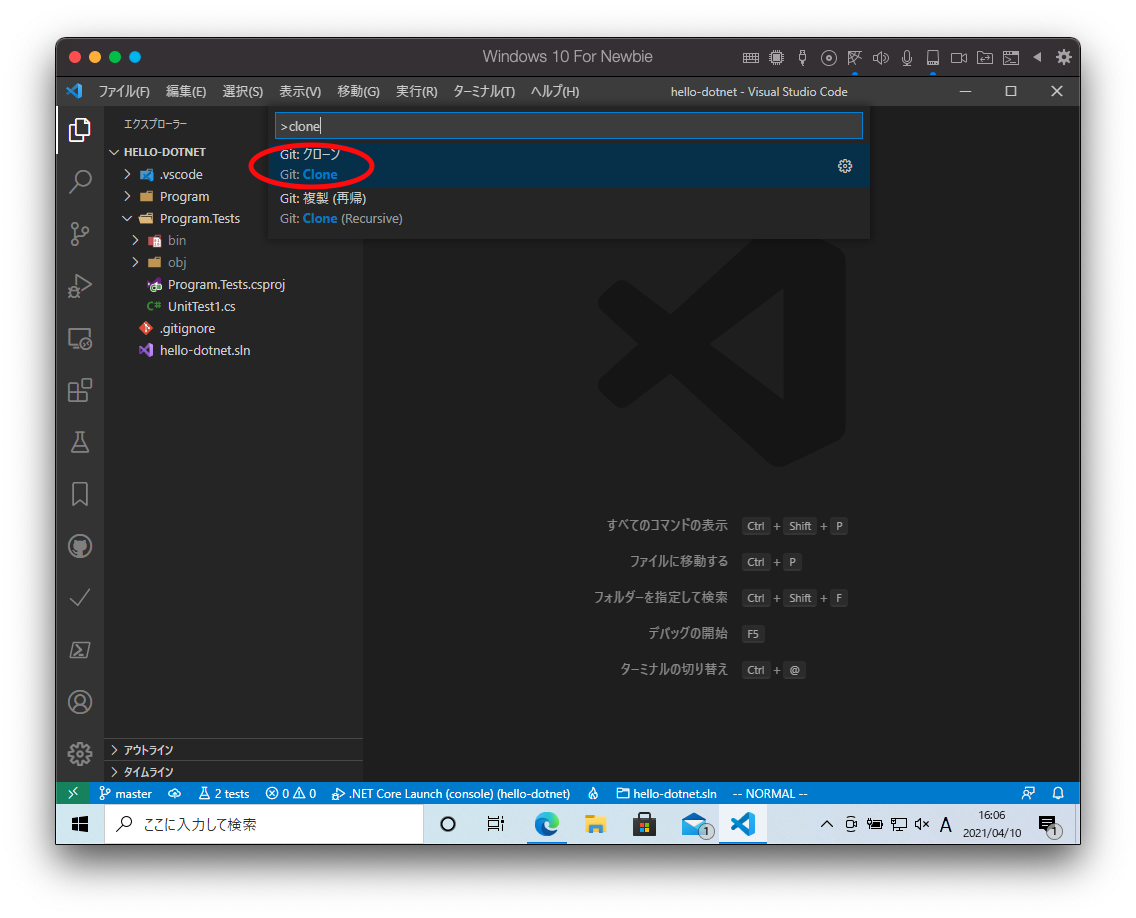This screenshot has width=1136, height=918.
Task: Open the Search view in activity bar
Action: coord(80,182)
